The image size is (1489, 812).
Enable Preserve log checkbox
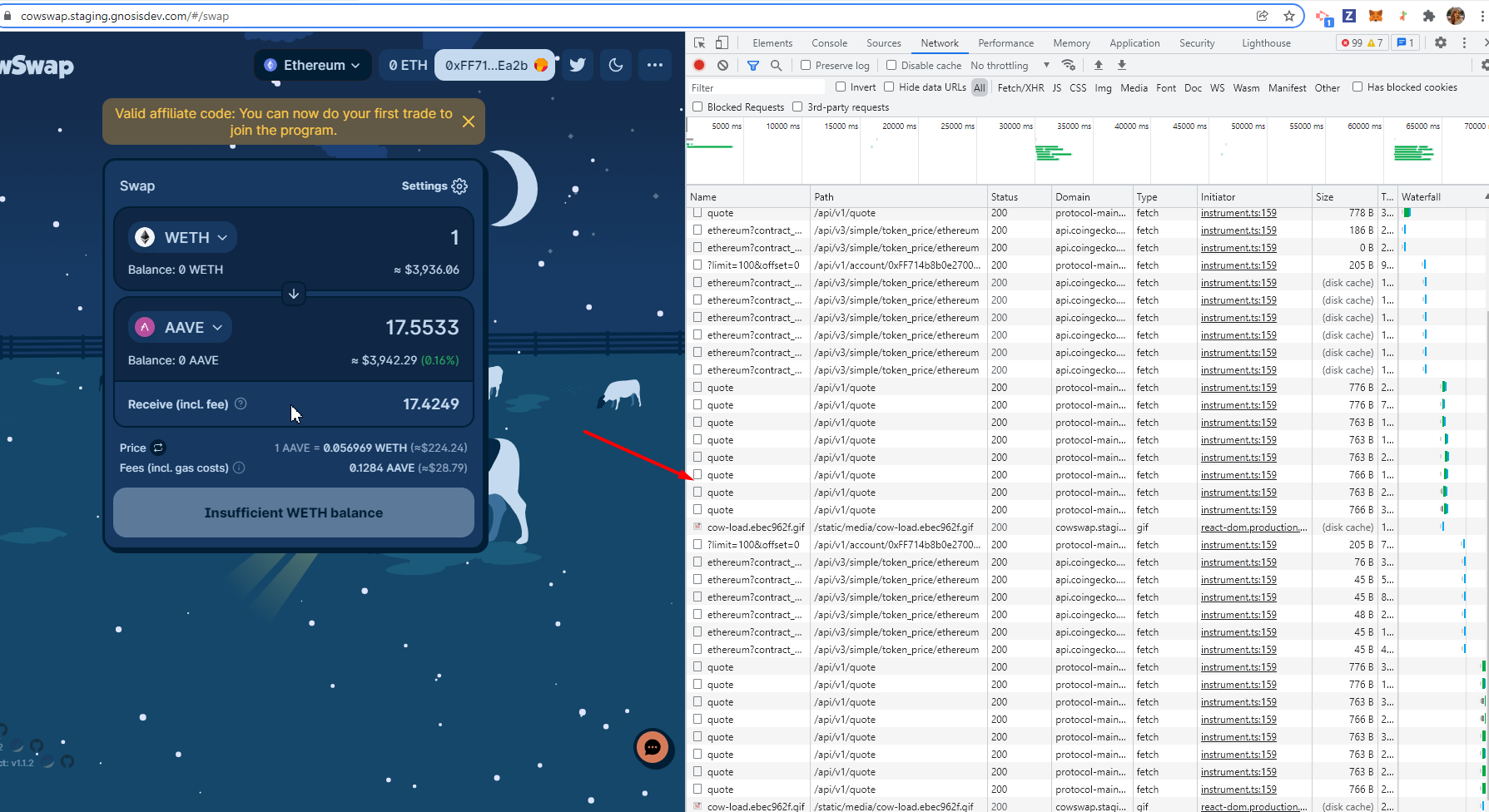point(806,65)
